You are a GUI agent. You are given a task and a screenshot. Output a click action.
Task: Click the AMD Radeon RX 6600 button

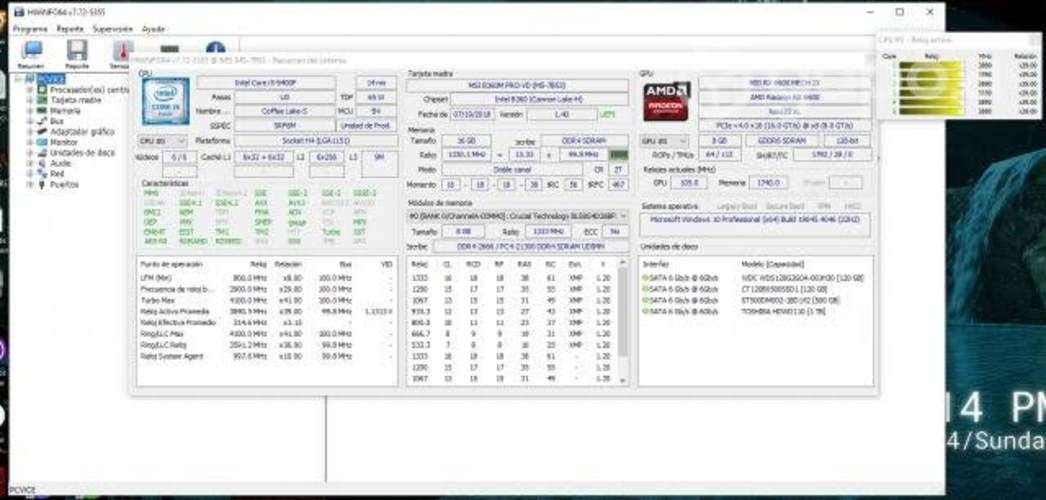tap(784, 97)
